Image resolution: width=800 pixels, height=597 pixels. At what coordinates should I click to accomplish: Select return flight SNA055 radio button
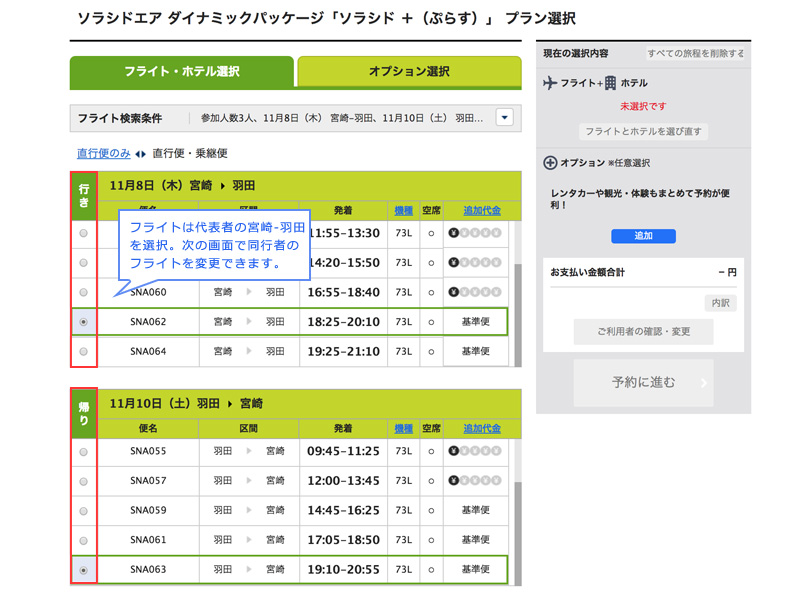[84, 452]
